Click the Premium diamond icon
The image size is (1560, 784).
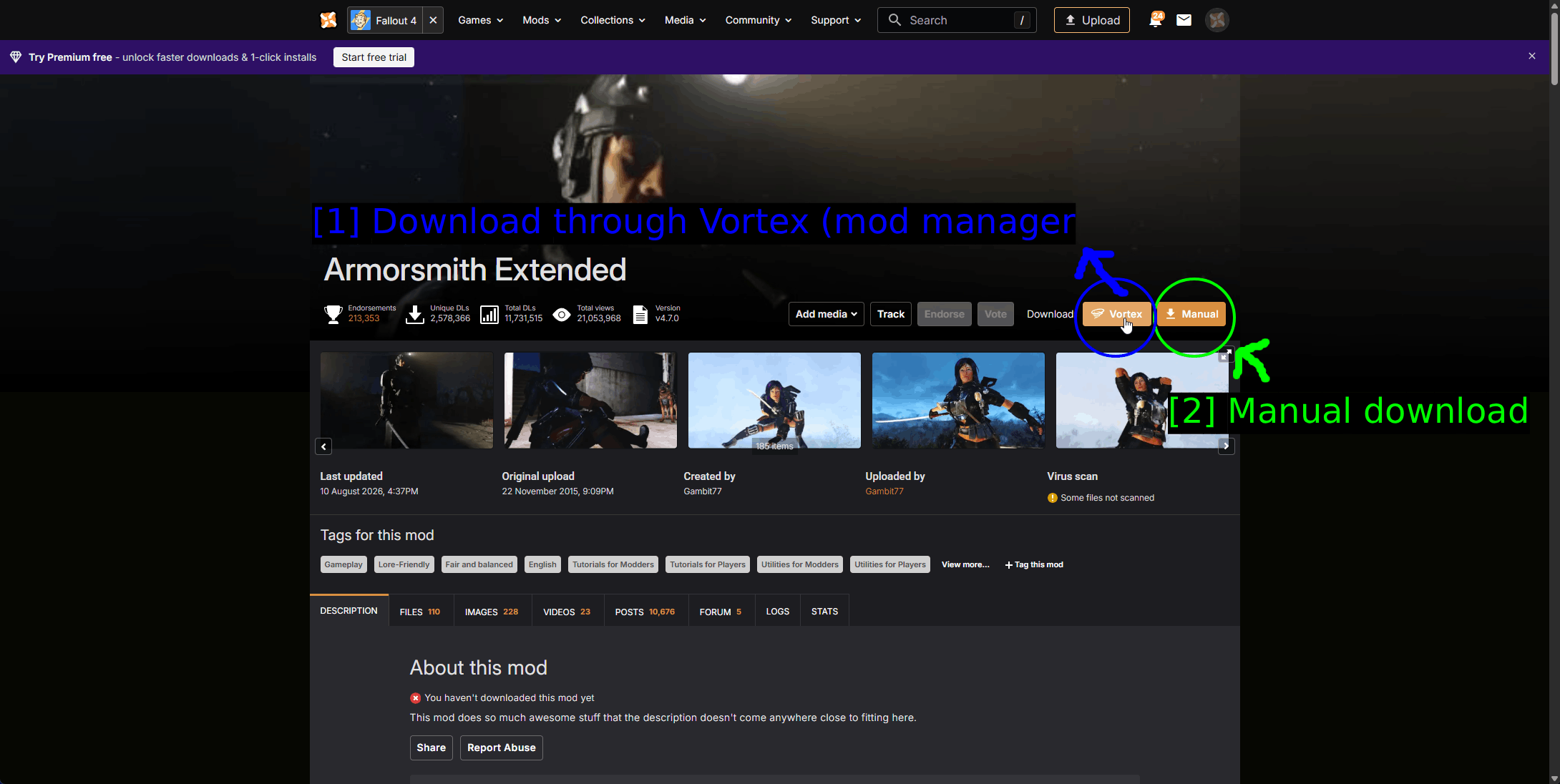16,57
